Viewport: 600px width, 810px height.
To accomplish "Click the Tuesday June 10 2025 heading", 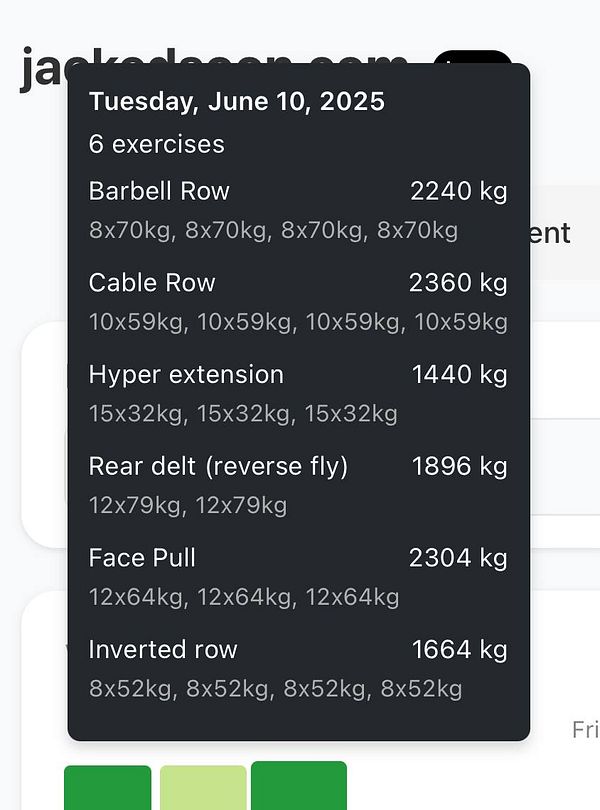I will pyautogui.click(x=236, y=100).
